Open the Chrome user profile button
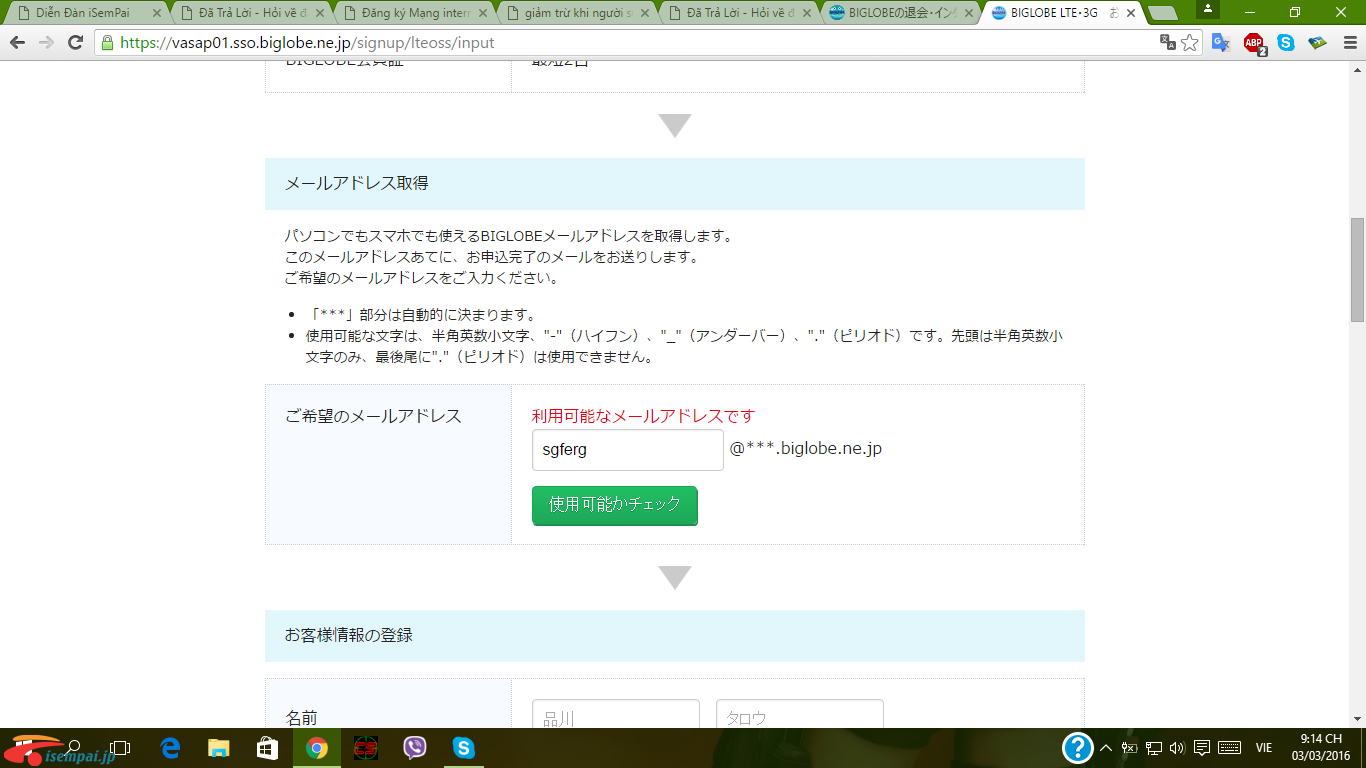Screen dimensions: 1366x768 click(x=1208, y=9)
